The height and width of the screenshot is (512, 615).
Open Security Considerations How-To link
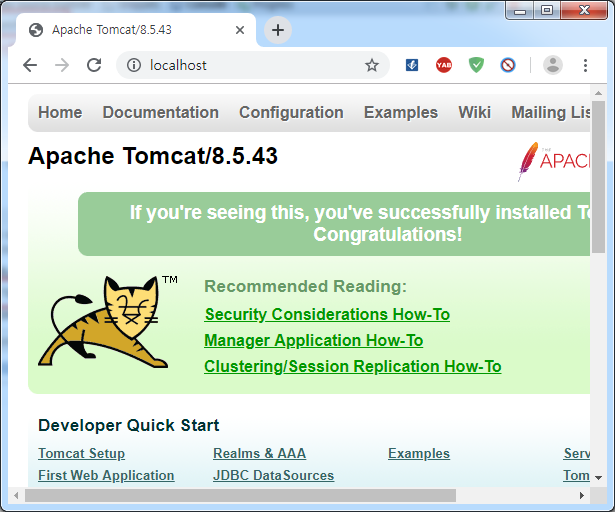pyautogui.click(x=327, y=315)
